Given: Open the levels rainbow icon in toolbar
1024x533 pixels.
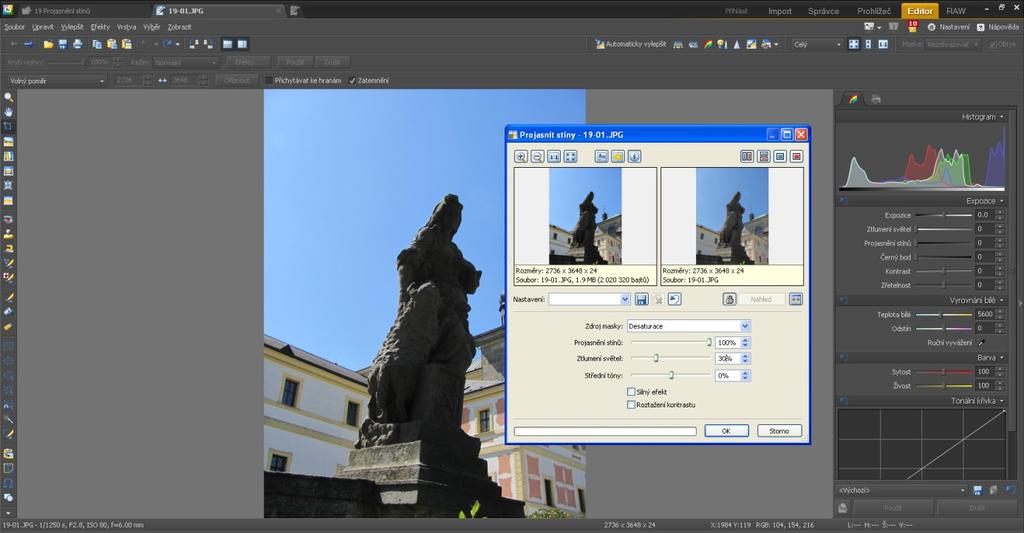Looking at the screenshot, I should pyautogui.click(x=708, y=44).
